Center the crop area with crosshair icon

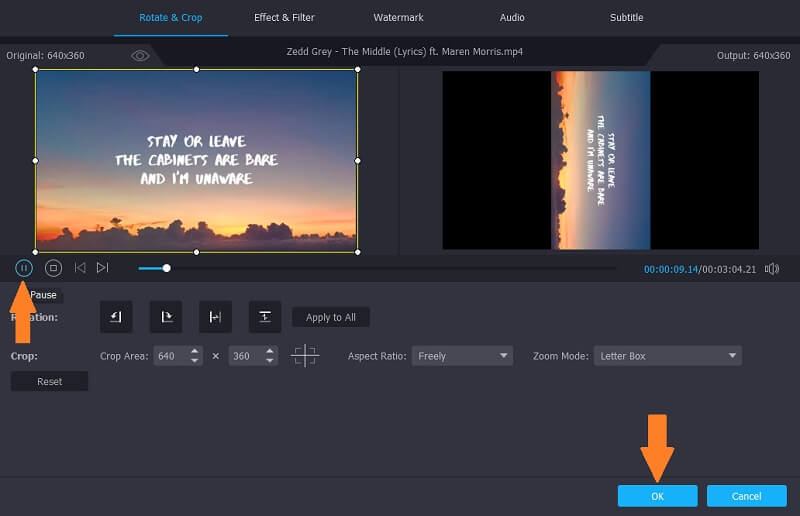[305, 356]
